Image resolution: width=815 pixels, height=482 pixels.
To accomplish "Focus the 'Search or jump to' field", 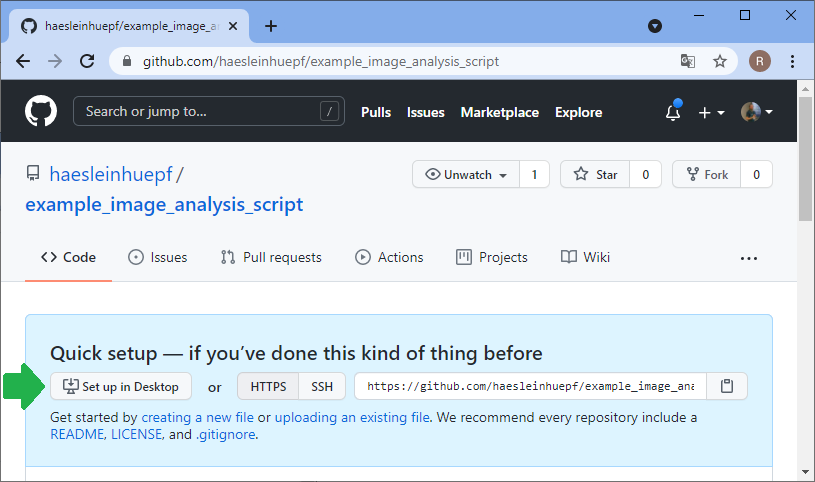I will 208,111.
